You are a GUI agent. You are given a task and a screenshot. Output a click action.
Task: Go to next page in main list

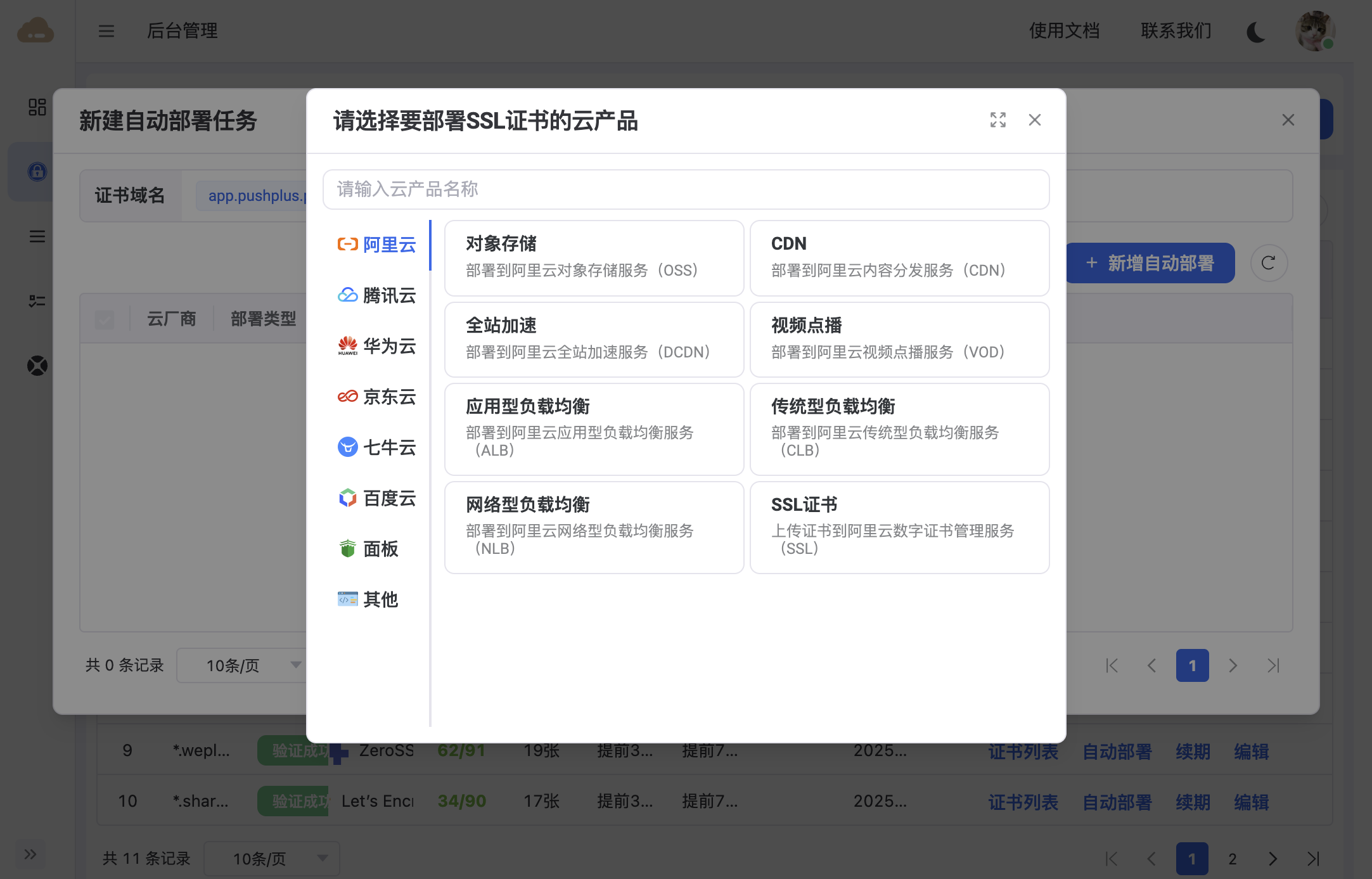pyautogui.click(x=1273, y=859)
